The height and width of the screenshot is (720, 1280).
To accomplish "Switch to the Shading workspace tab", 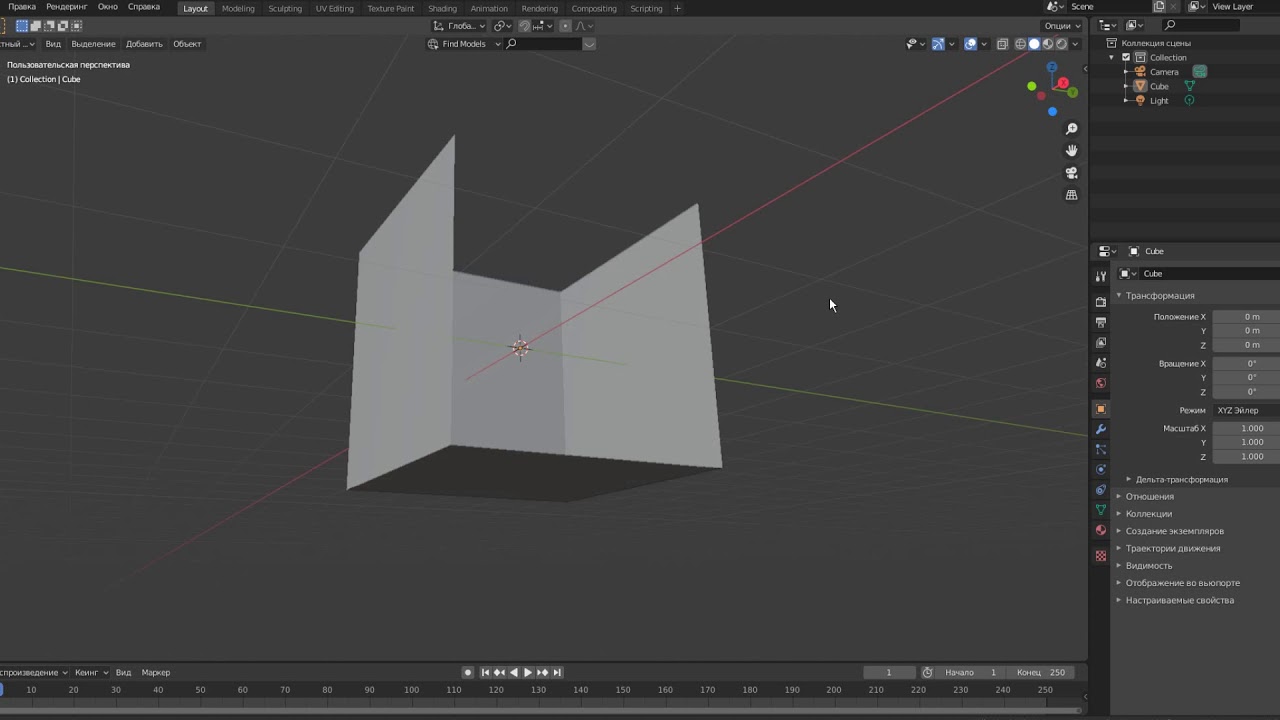I will point(442,8).
